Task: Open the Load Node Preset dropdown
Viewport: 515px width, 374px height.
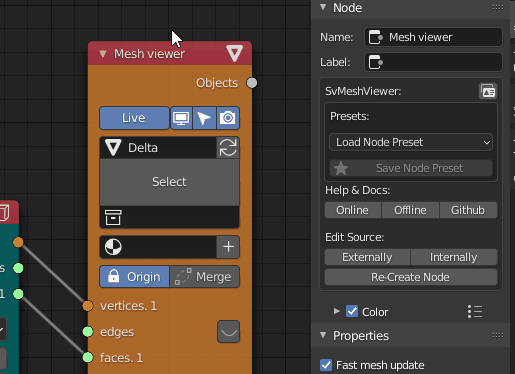Action: 411,142
